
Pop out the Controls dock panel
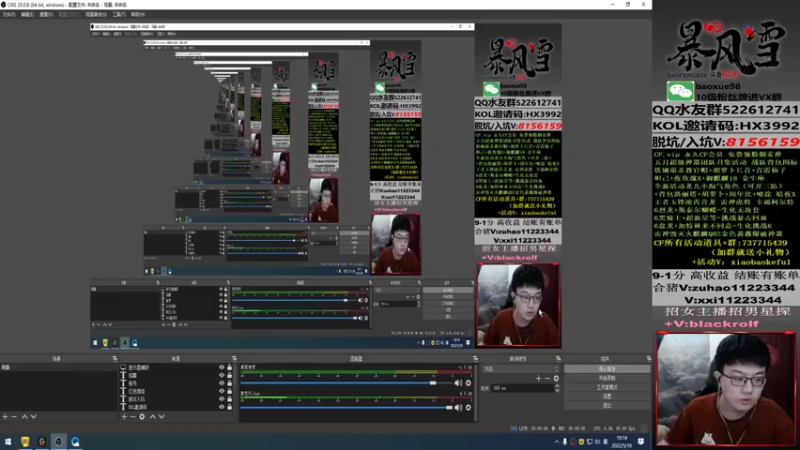click(x=648, y=359)
